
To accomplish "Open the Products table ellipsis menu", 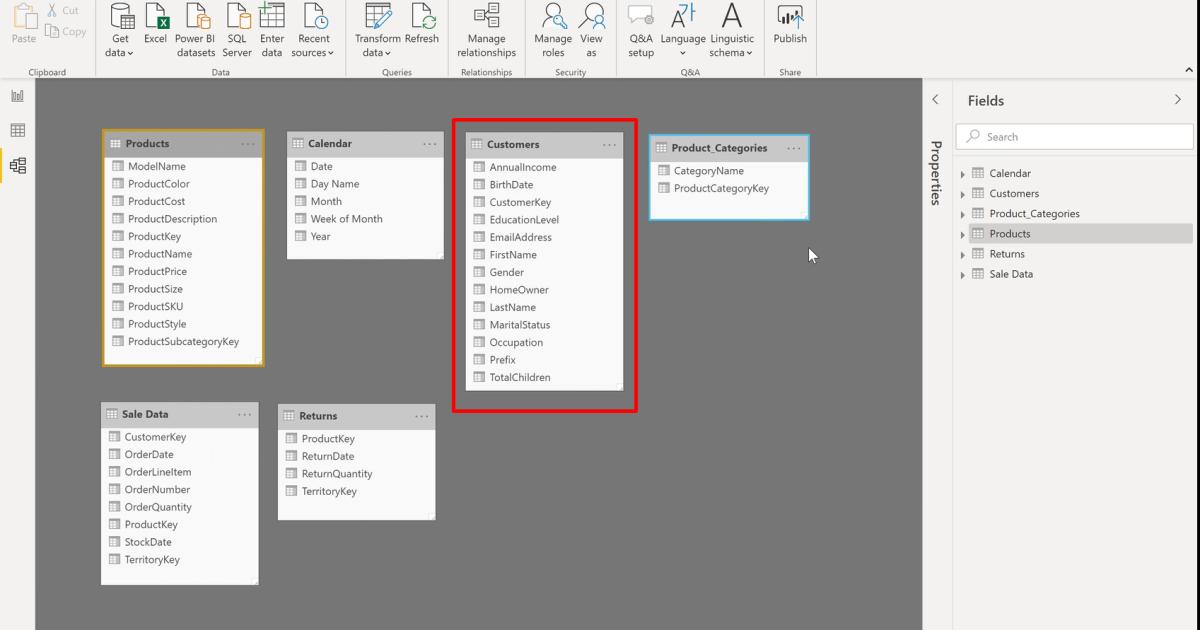I will pos(248,143).
